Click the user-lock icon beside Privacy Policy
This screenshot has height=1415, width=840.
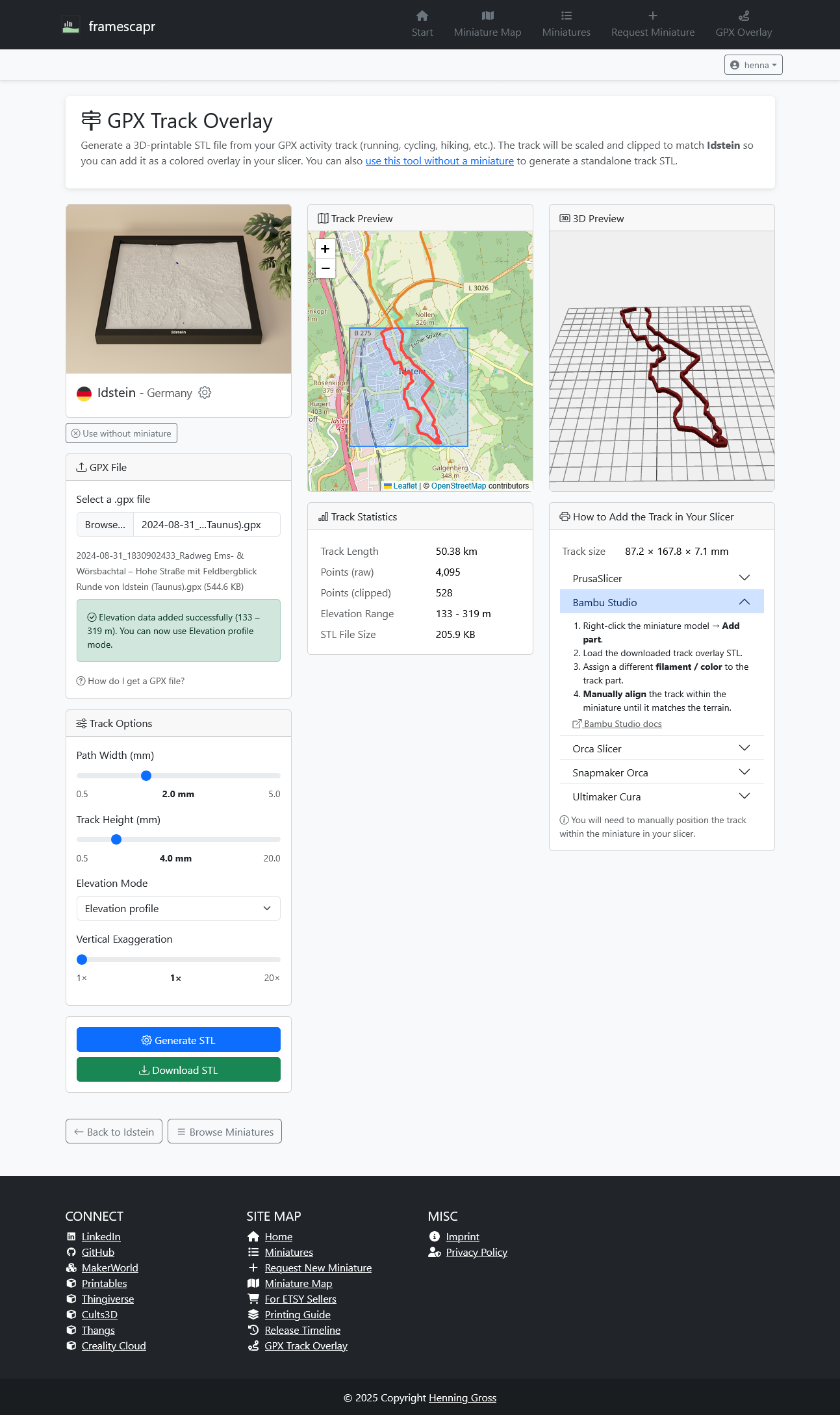pyautogui.click(x=435, y=1252)
